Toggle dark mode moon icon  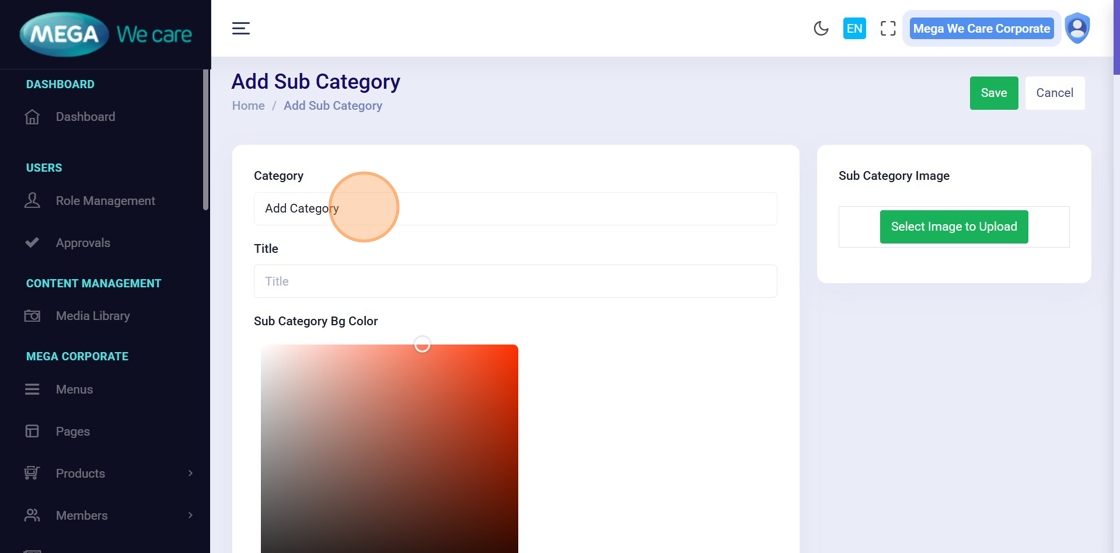point(821,28)
